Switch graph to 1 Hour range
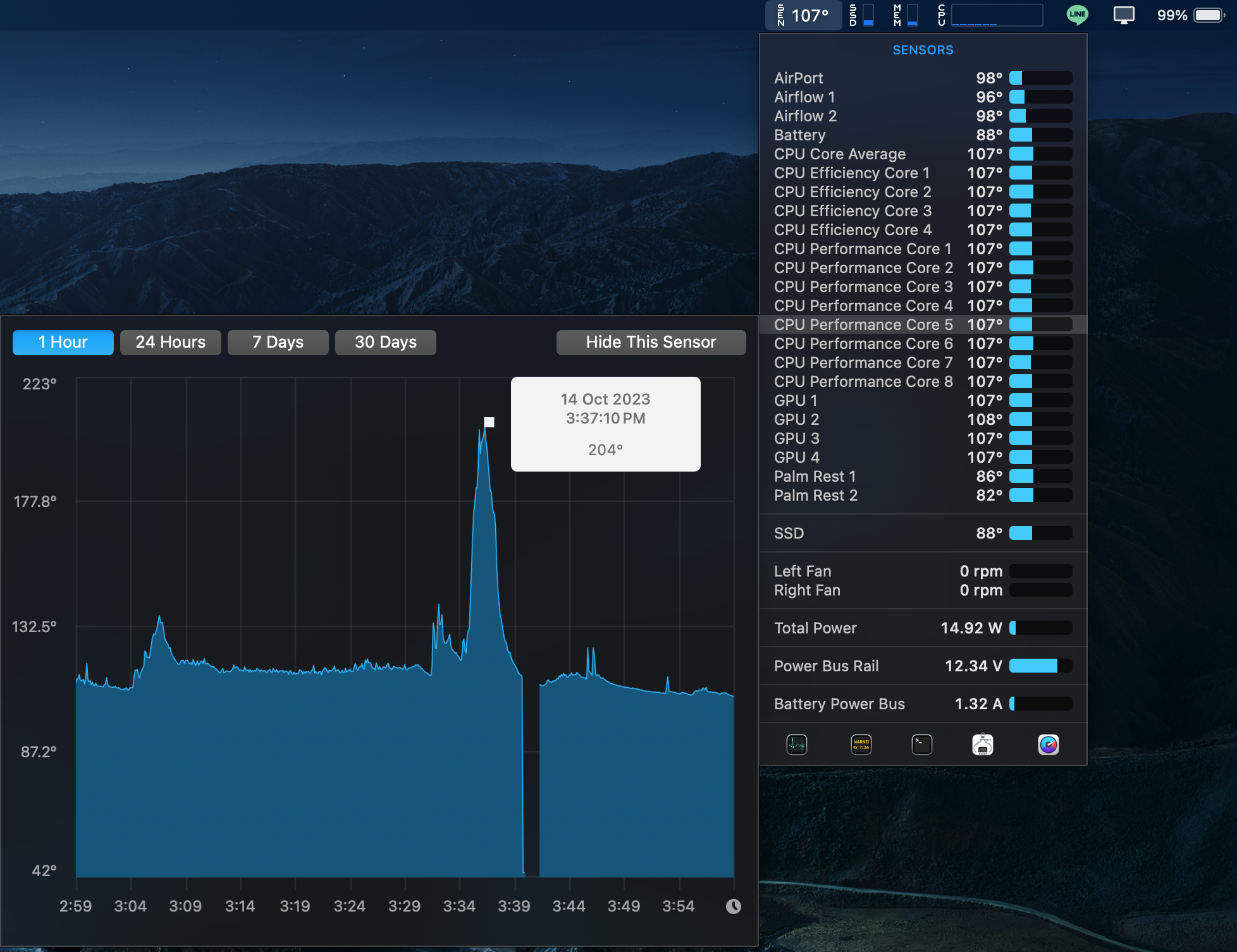Screen dimensions: 1237x952 click(x=63, y=342)
